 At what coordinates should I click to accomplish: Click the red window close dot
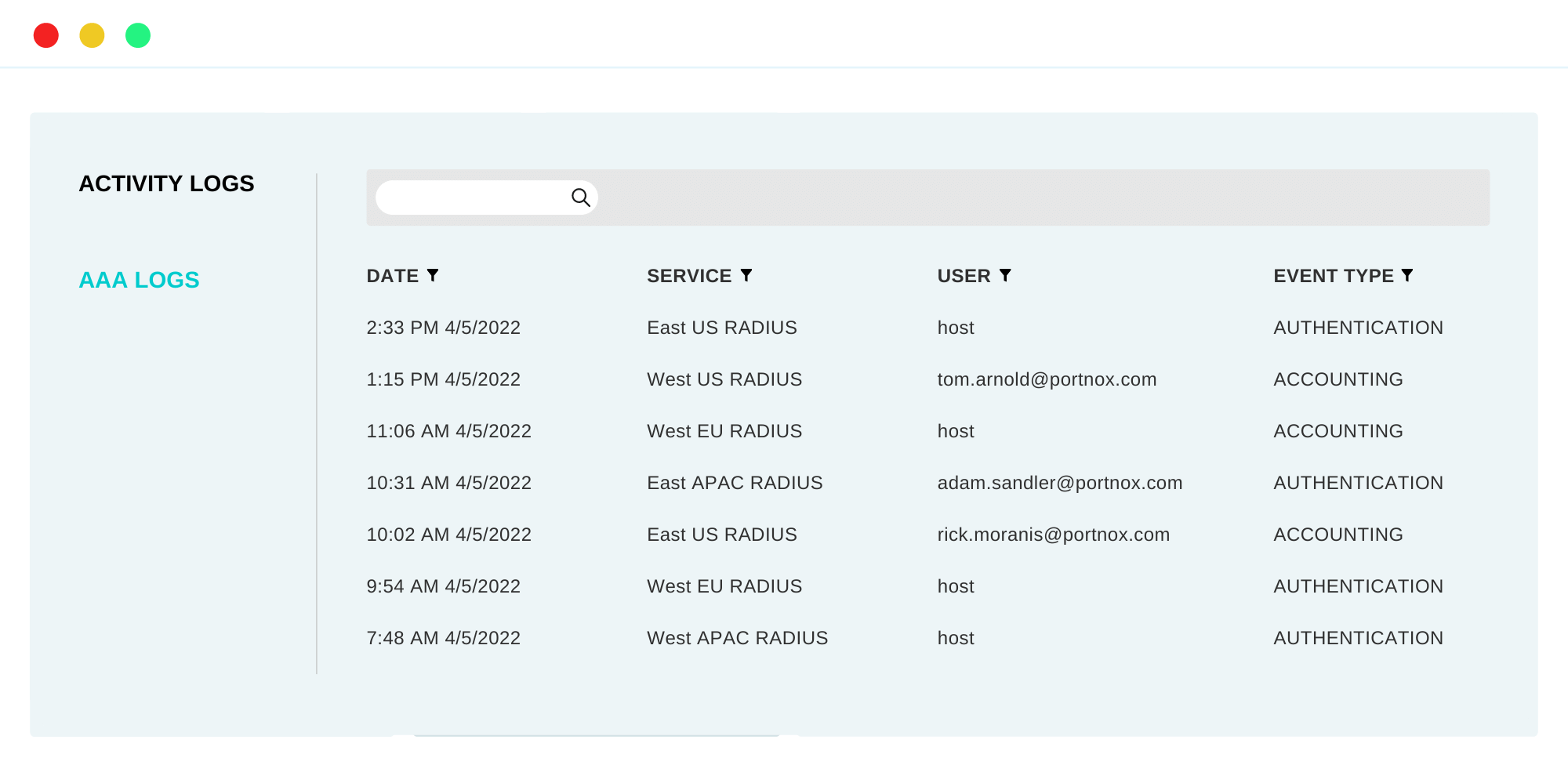pyautogui.click(x=46, y=35)
